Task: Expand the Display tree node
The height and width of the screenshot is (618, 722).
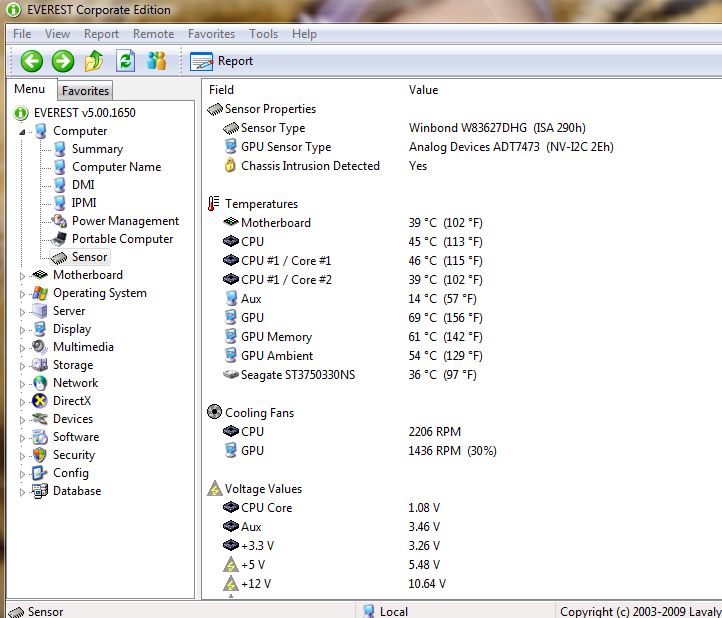Action: (x=22, y=330)
